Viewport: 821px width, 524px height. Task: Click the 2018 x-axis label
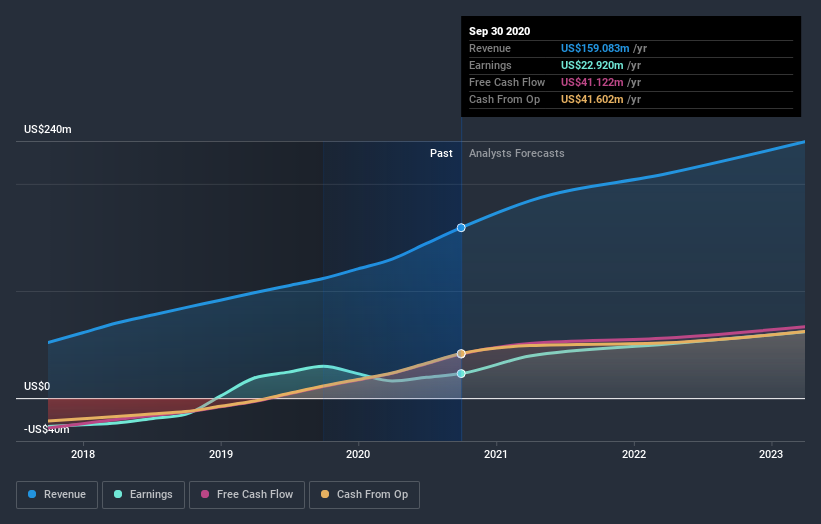coord(83,454)
